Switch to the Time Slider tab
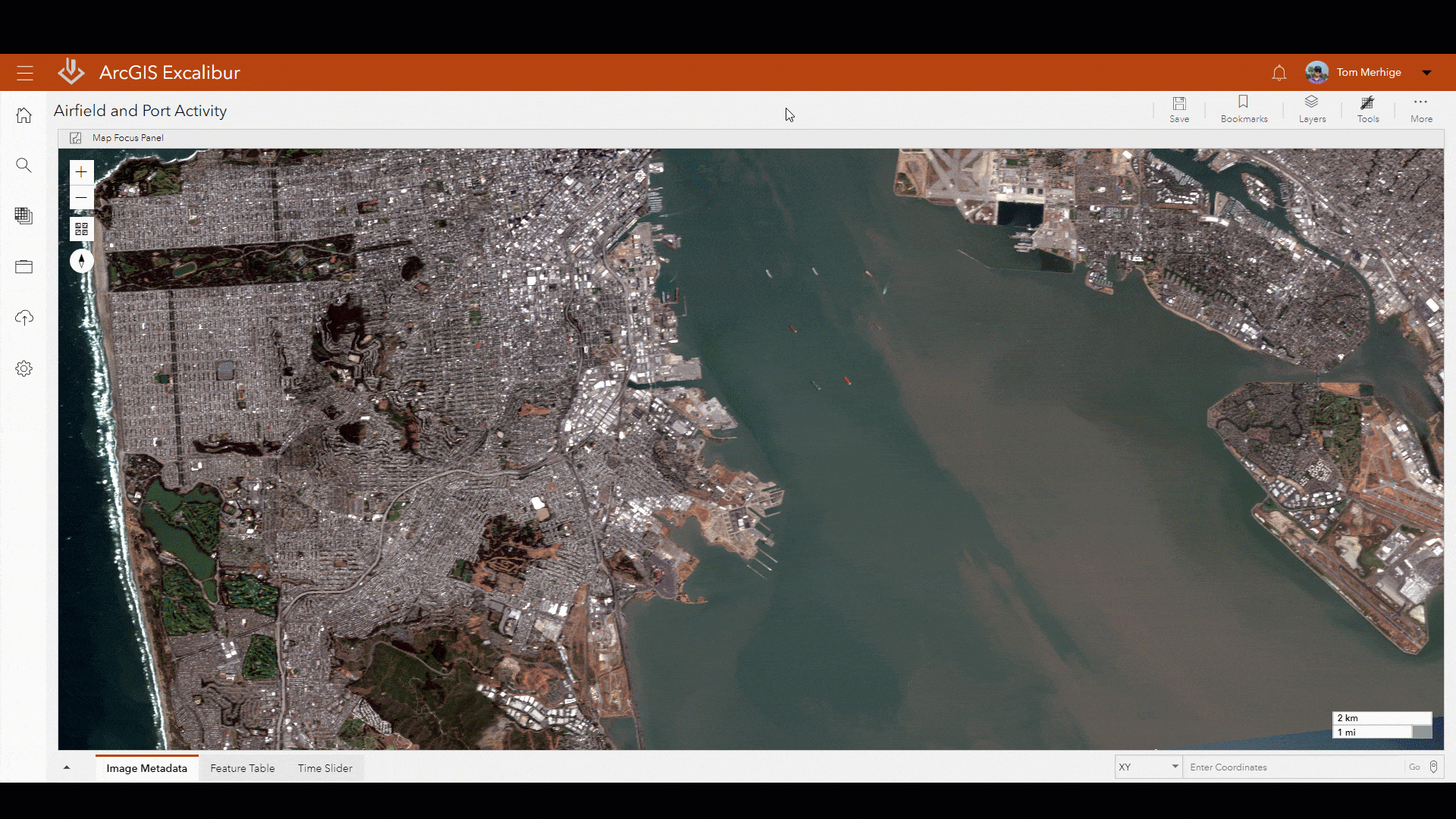Image resolution: width=1456 pixels, height=819 pixels. (x=325, y=768)
